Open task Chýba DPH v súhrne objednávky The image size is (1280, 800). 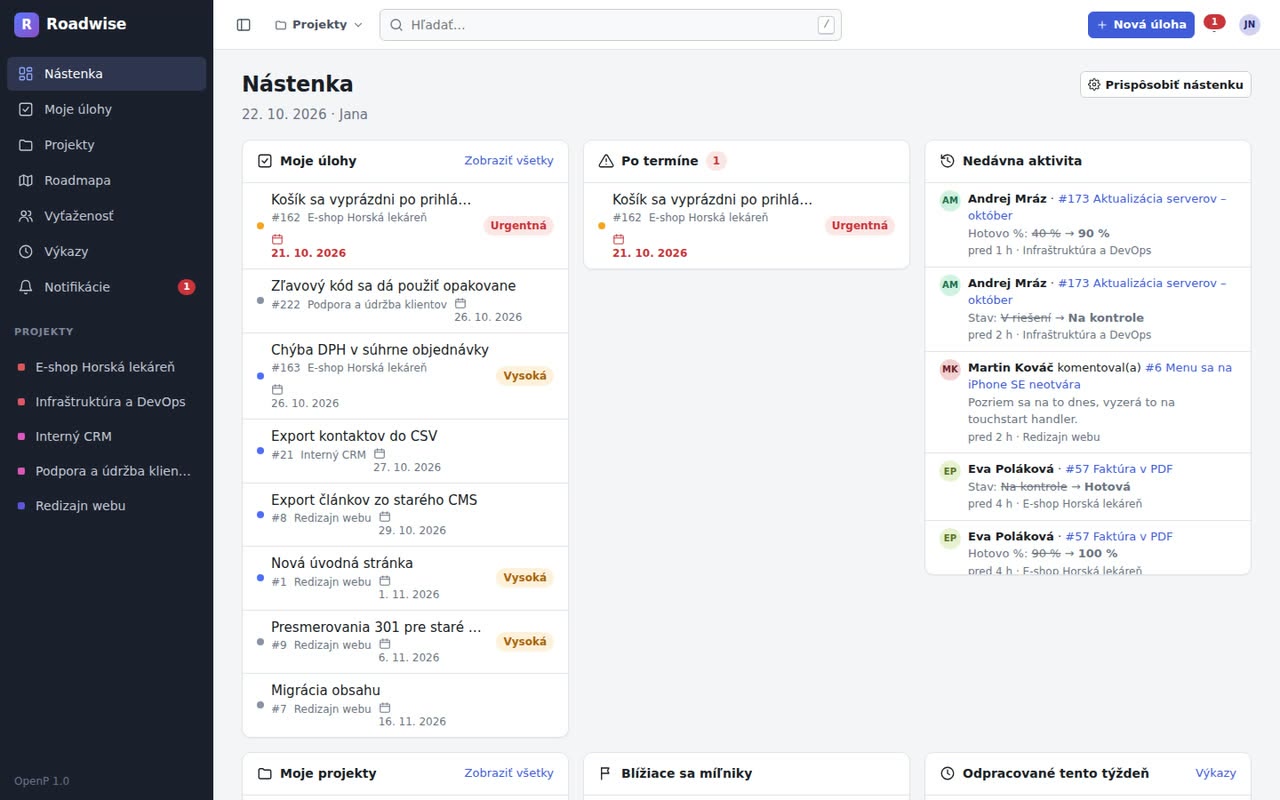380,350
